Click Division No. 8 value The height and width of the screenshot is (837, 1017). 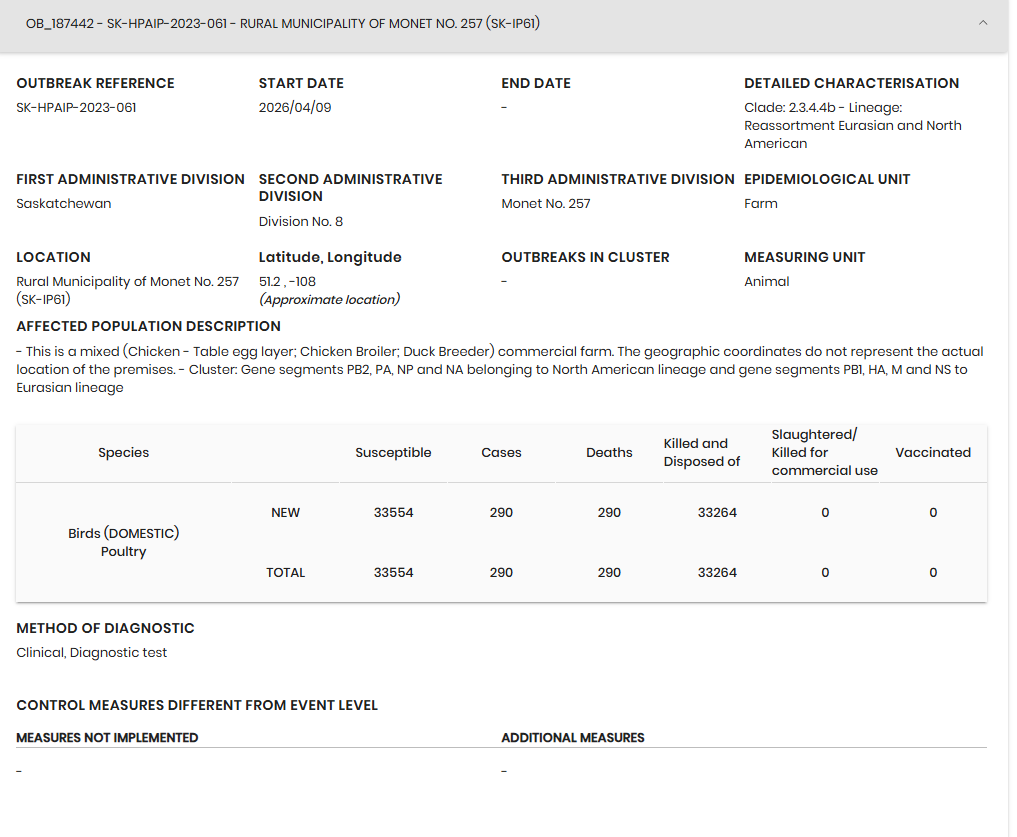click(x=301, y=222)
